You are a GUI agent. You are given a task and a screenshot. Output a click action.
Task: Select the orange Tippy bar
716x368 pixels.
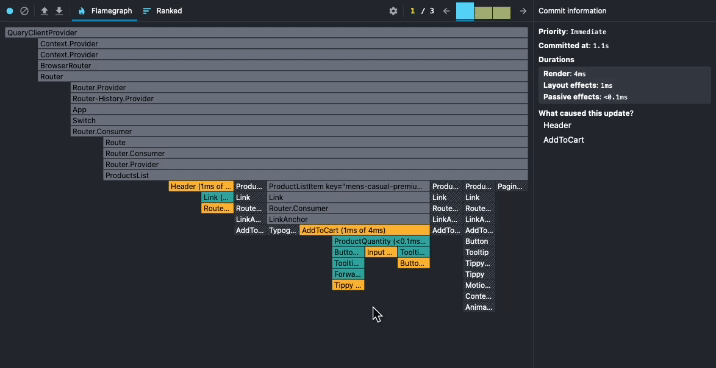[348, 285]
